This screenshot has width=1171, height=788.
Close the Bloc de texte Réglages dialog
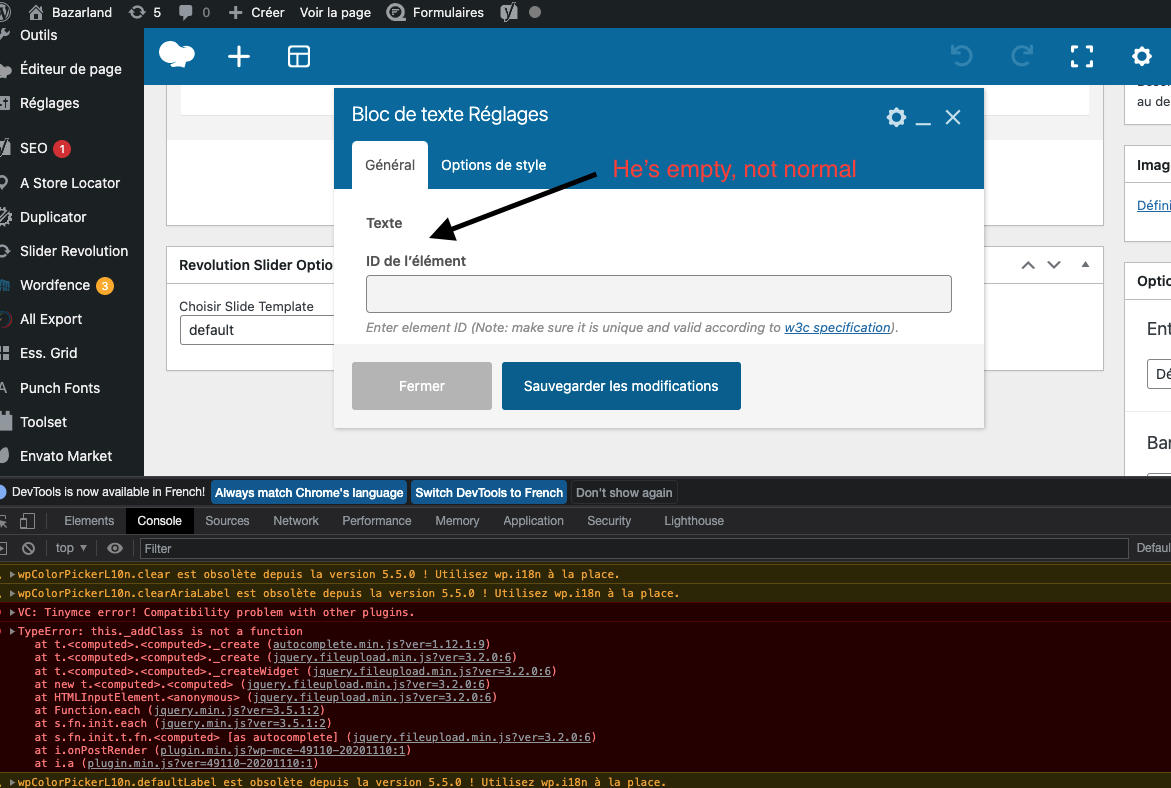coord(953,117)
